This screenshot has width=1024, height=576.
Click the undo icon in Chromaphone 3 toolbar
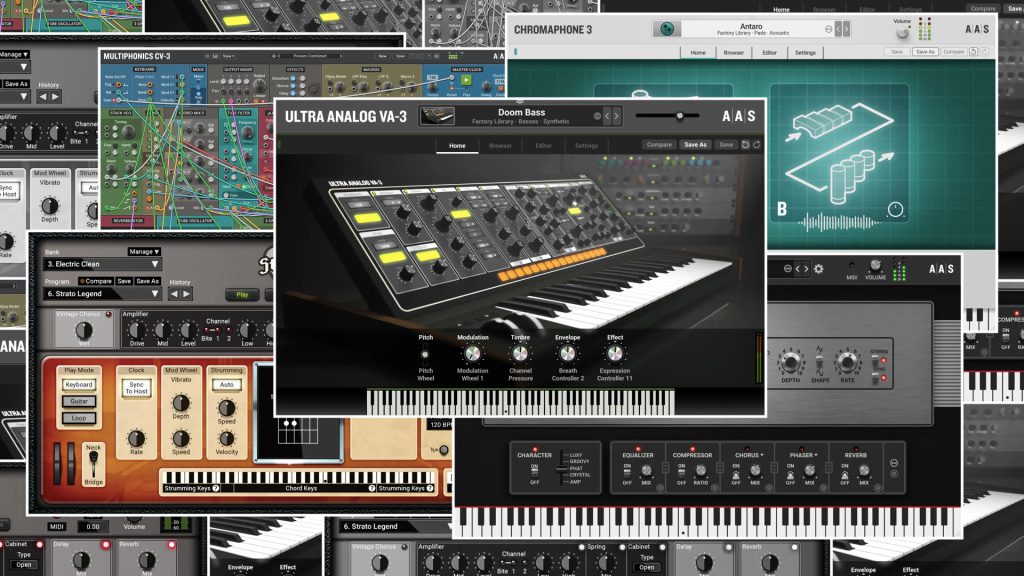973,52
